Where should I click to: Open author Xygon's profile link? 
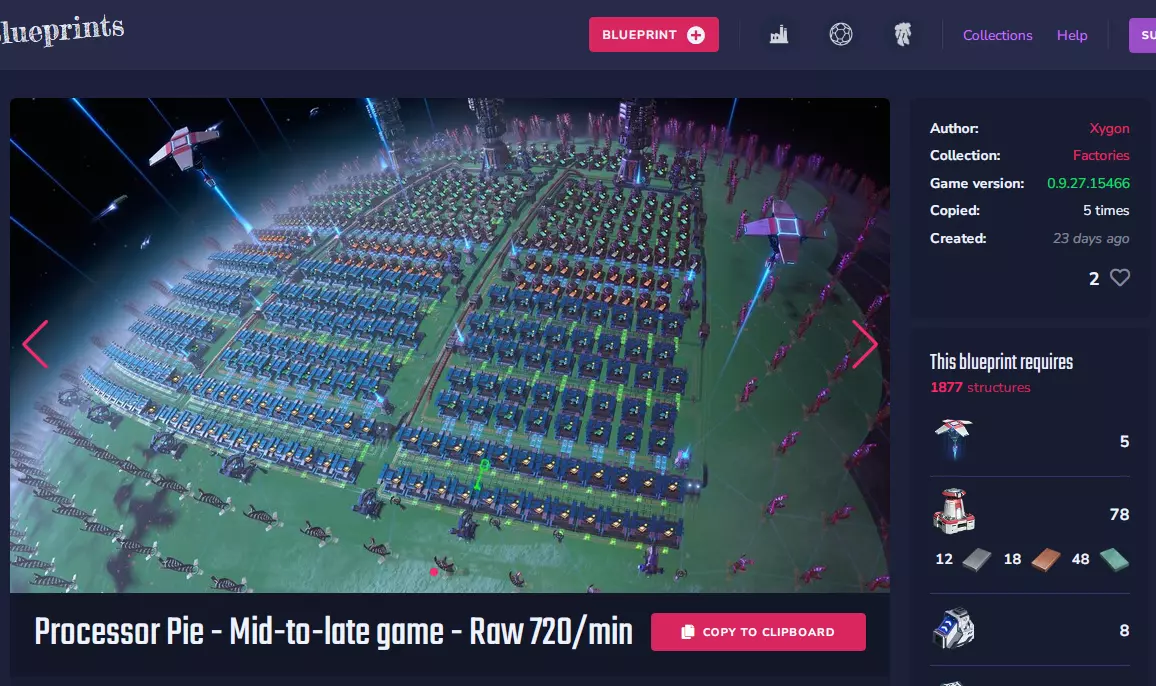point(1110,128)
